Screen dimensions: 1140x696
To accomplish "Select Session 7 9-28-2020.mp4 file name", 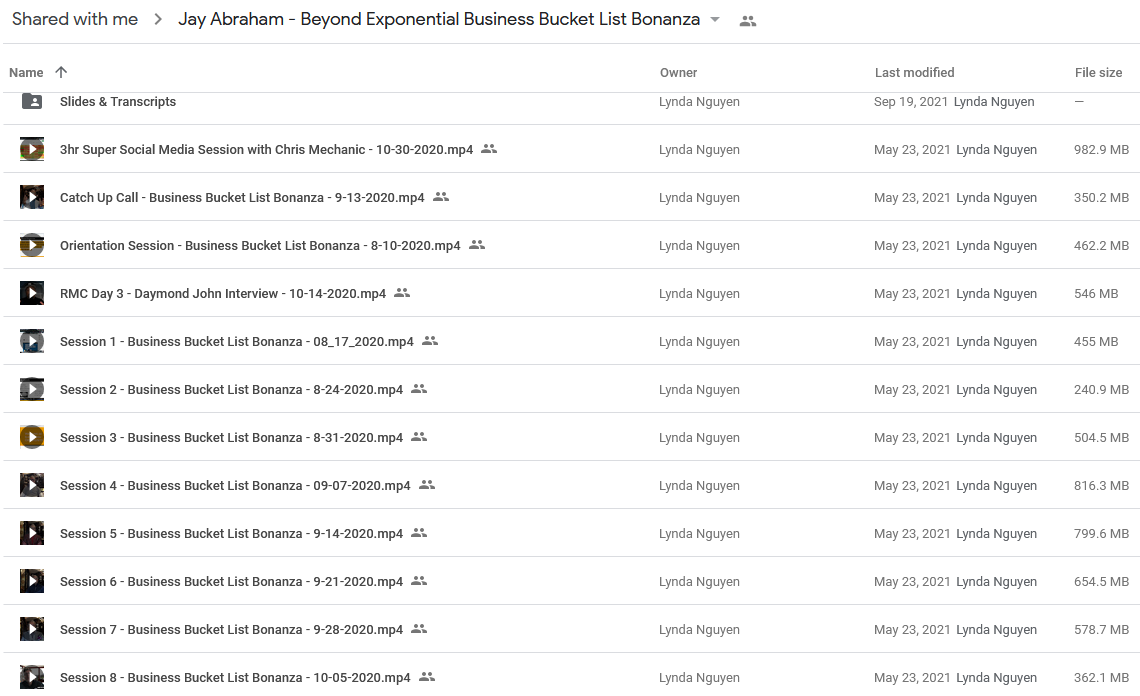I will tap(231, 630).
